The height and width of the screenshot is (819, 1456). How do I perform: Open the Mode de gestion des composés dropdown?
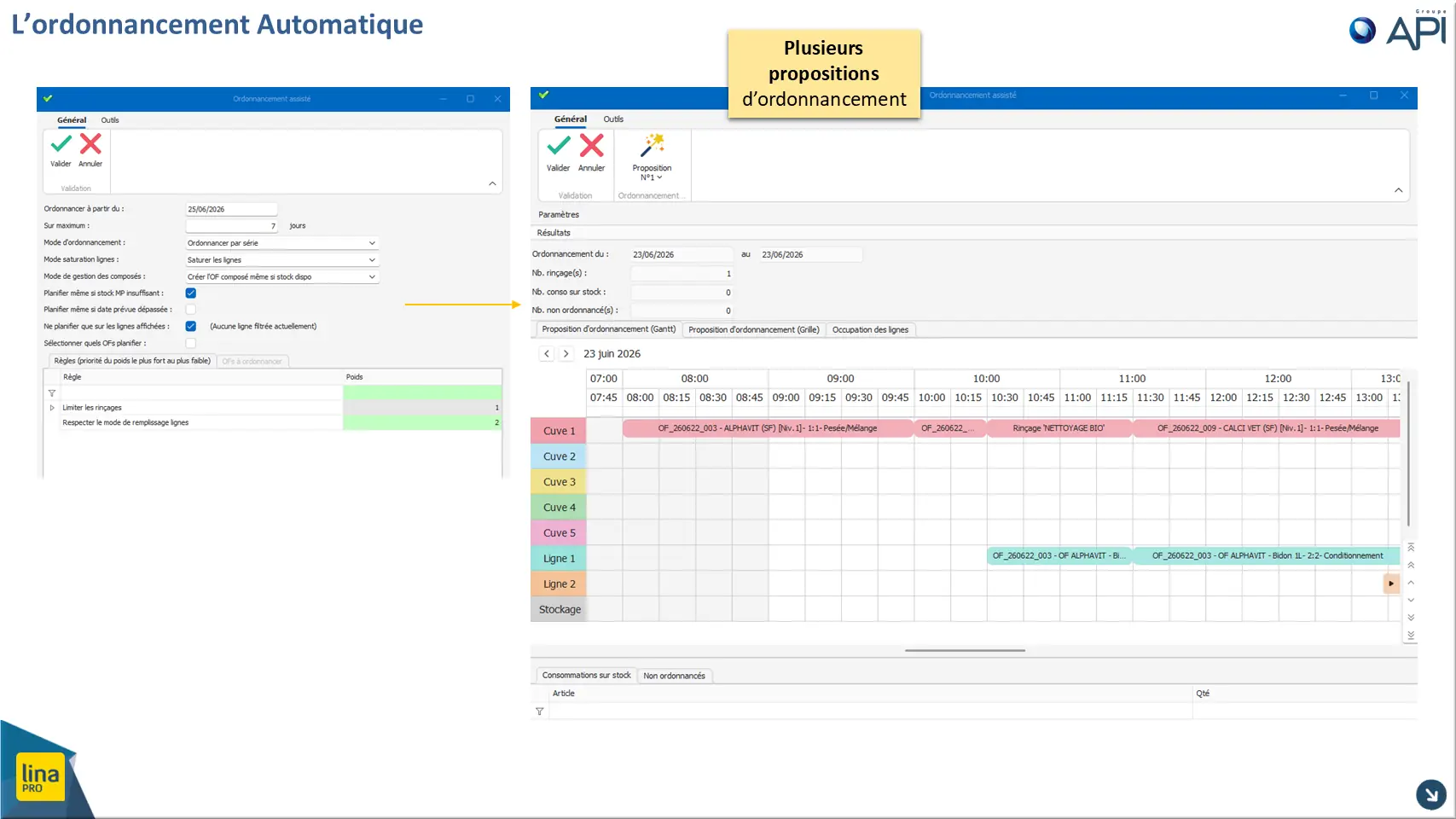372,277
